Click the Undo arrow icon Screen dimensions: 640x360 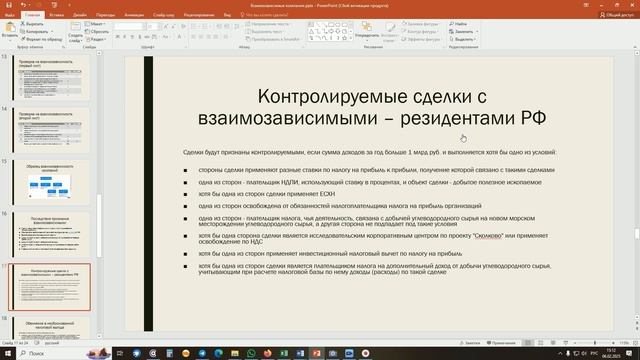point(23,5)
